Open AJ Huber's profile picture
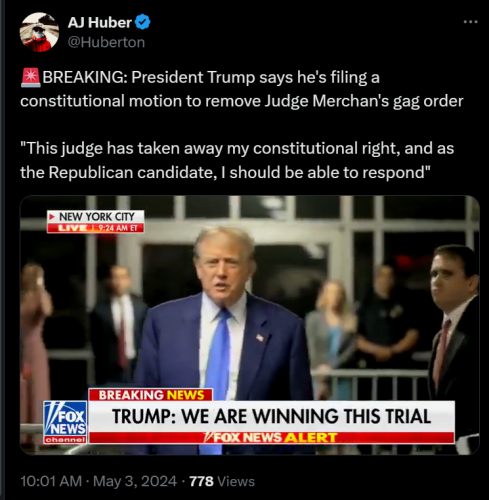Screen dimensions: 489x500 pyautogui.click(x=39, y=32)
